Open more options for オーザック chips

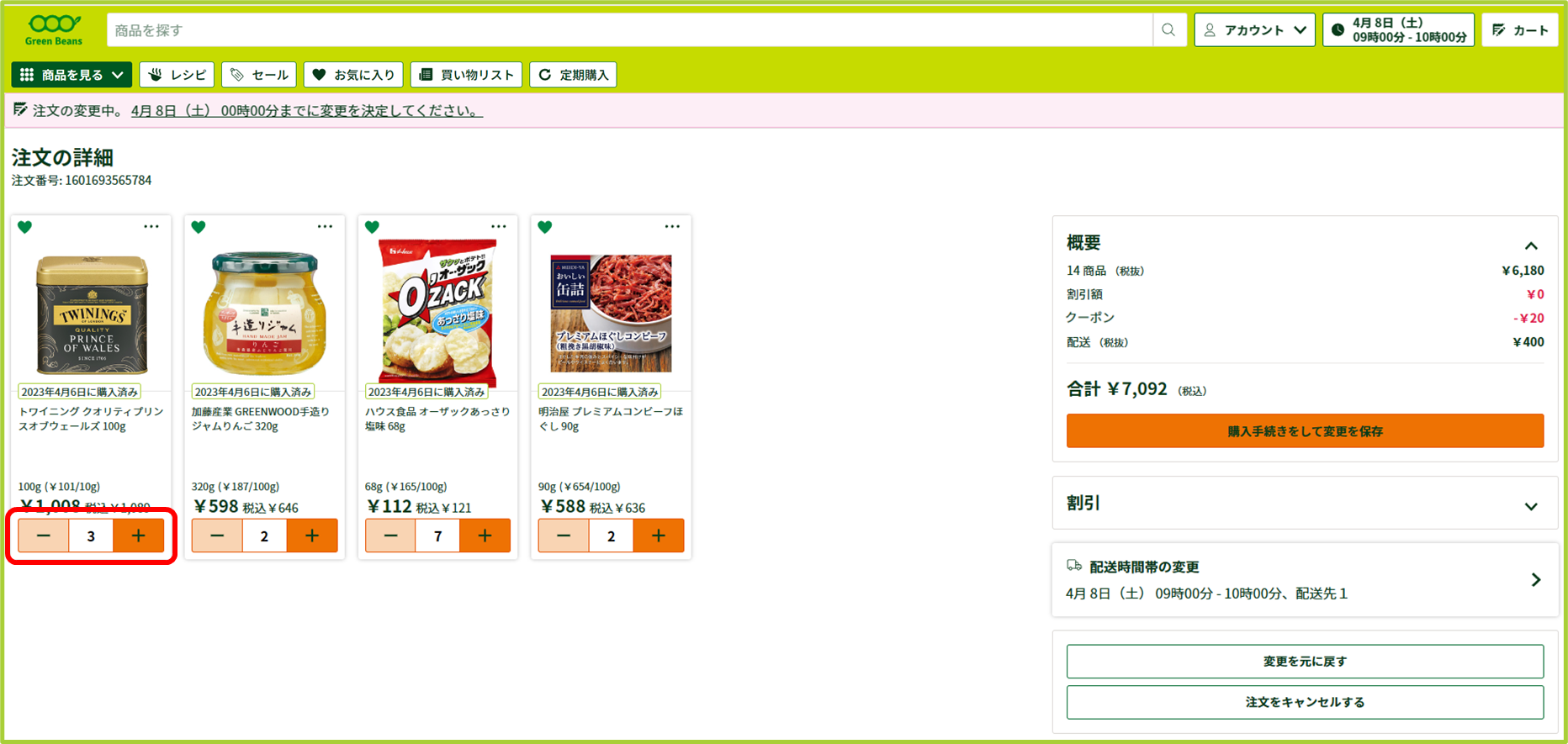tap(499, 226)
